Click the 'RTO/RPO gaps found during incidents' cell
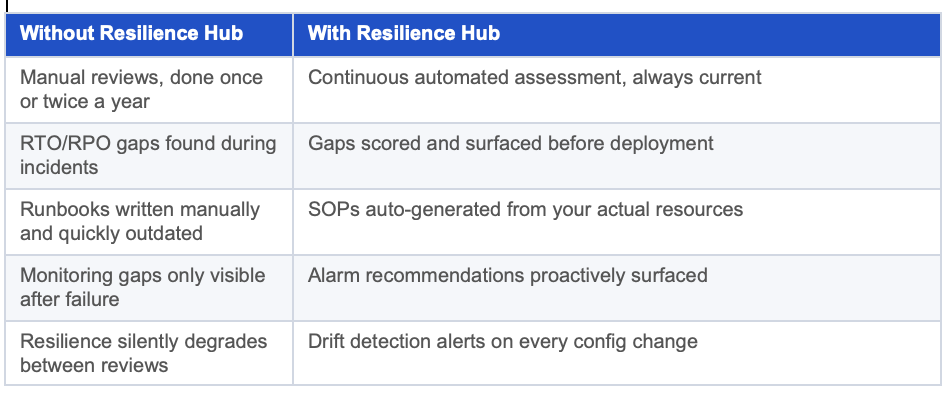Image resolution: width=952 pixels, height=398 pixels. [x=149, y=156]
